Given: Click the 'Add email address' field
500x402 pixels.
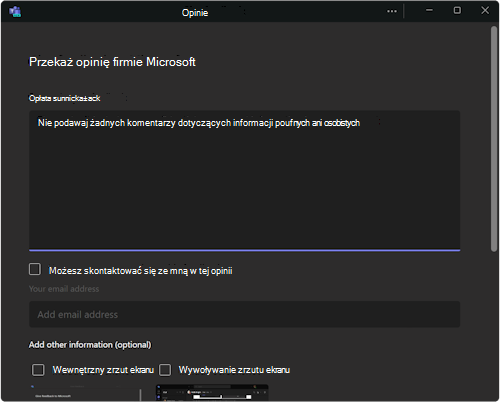Looking at the screenshot, I should (244, 314).
